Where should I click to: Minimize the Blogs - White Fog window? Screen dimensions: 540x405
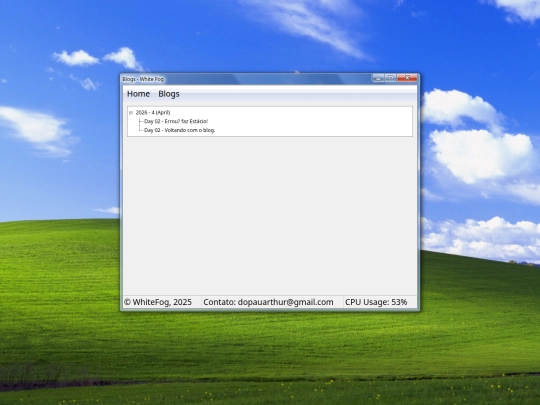[378, 79]
